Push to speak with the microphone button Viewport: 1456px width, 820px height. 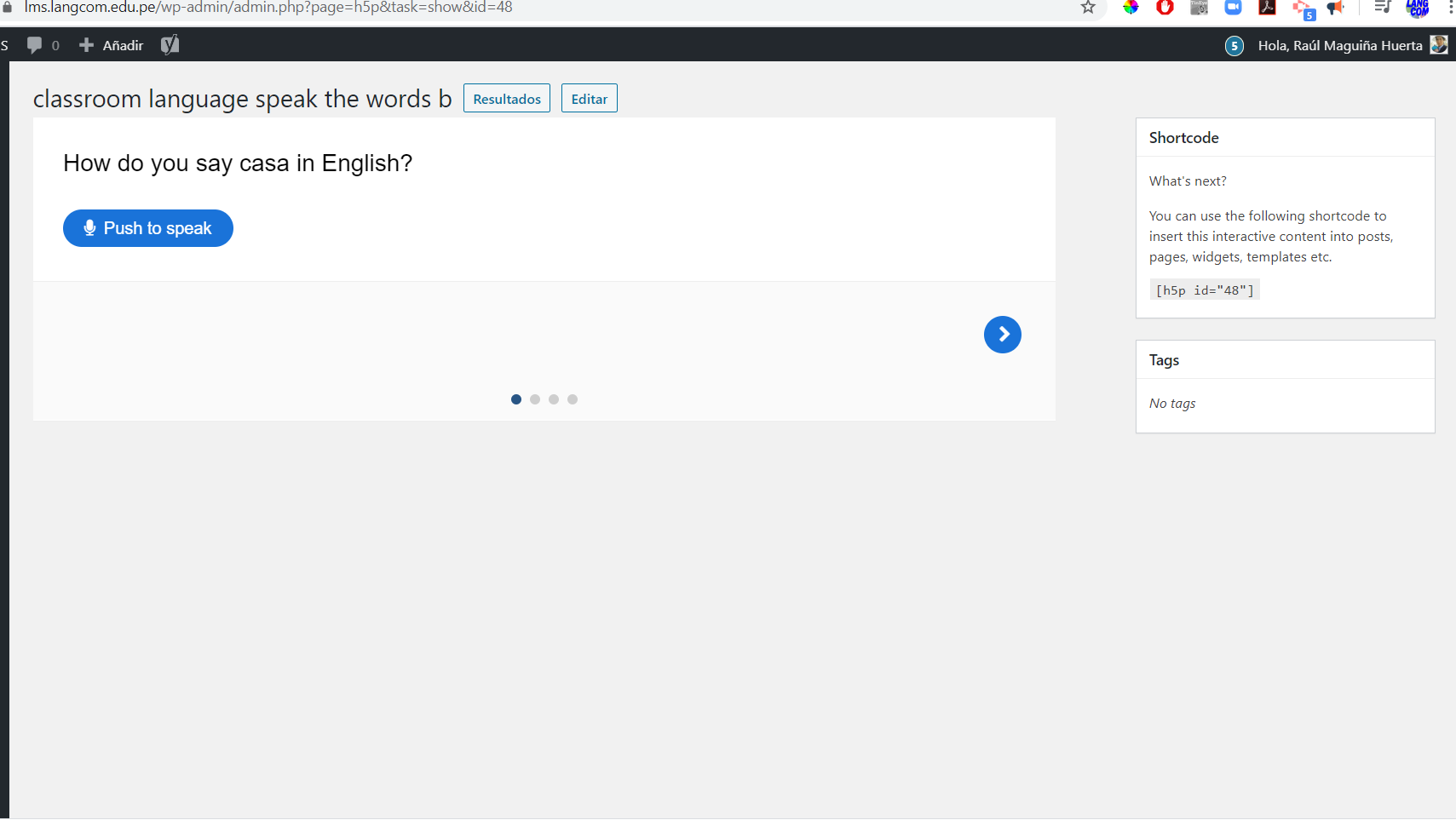pyautogui.click(x=148, y=228)
